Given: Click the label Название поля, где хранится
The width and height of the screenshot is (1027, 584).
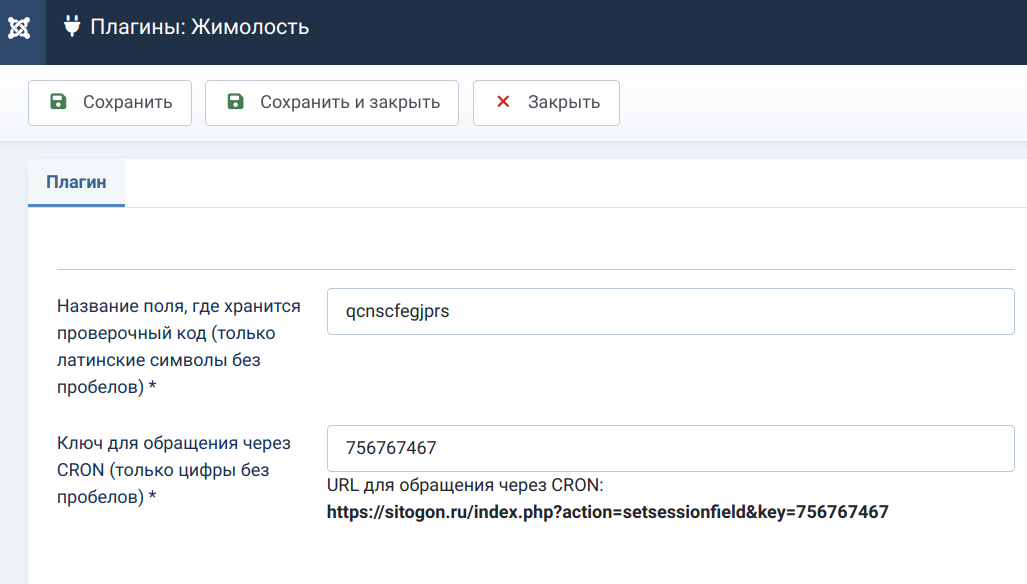Looking at the screenshot, I should pyautogui.click(x=179, y=306).
